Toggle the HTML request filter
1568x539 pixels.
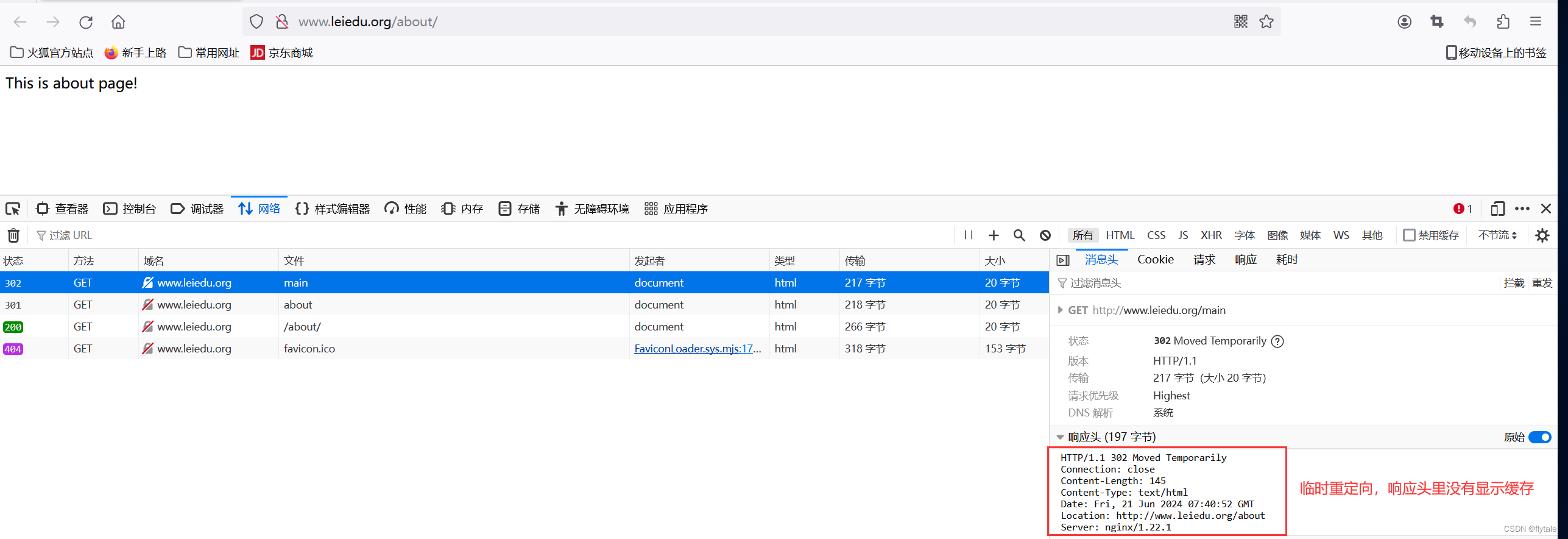1120,235
